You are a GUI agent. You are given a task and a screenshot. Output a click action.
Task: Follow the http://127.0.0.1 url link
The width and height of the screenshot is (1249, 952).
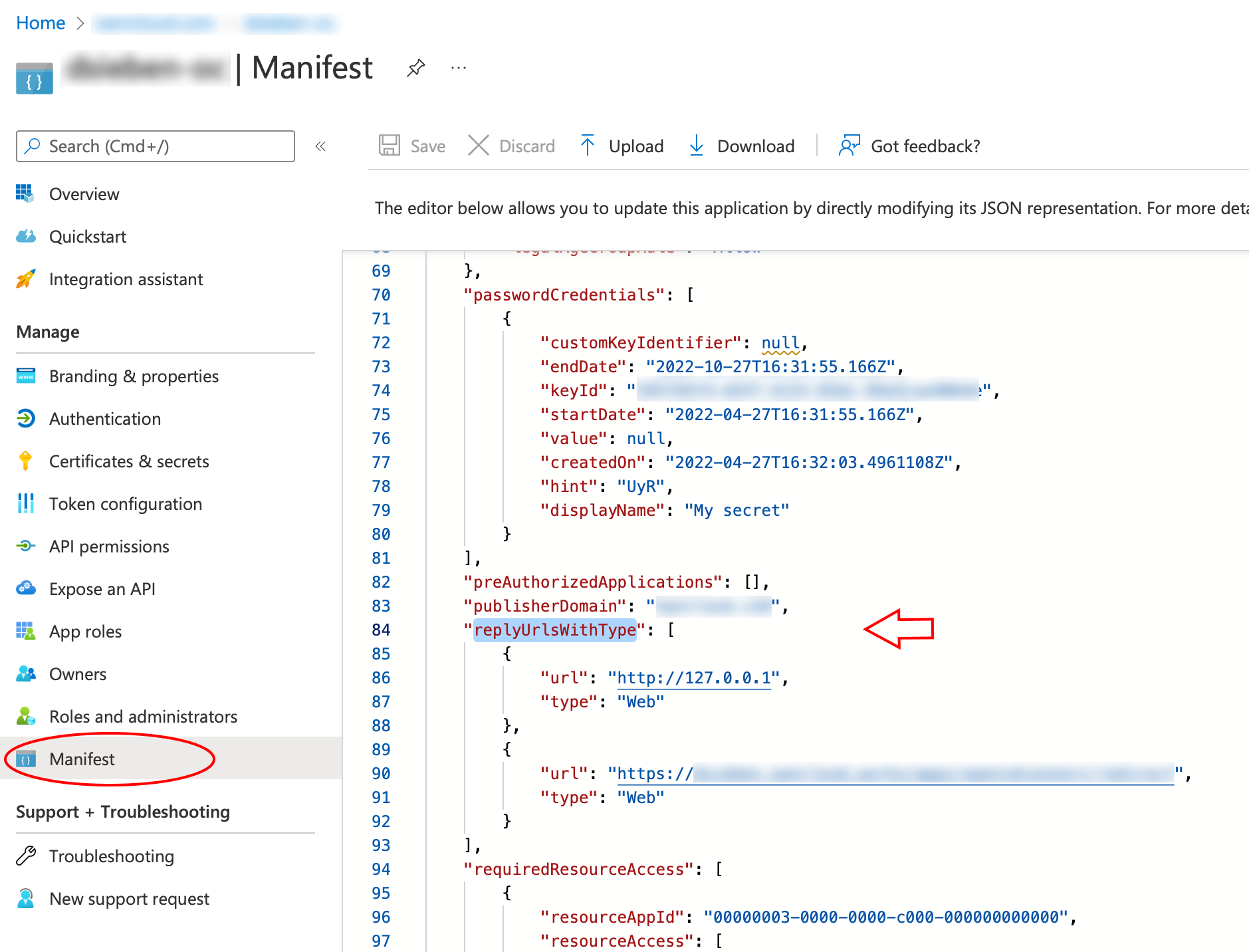click(693, 677)
